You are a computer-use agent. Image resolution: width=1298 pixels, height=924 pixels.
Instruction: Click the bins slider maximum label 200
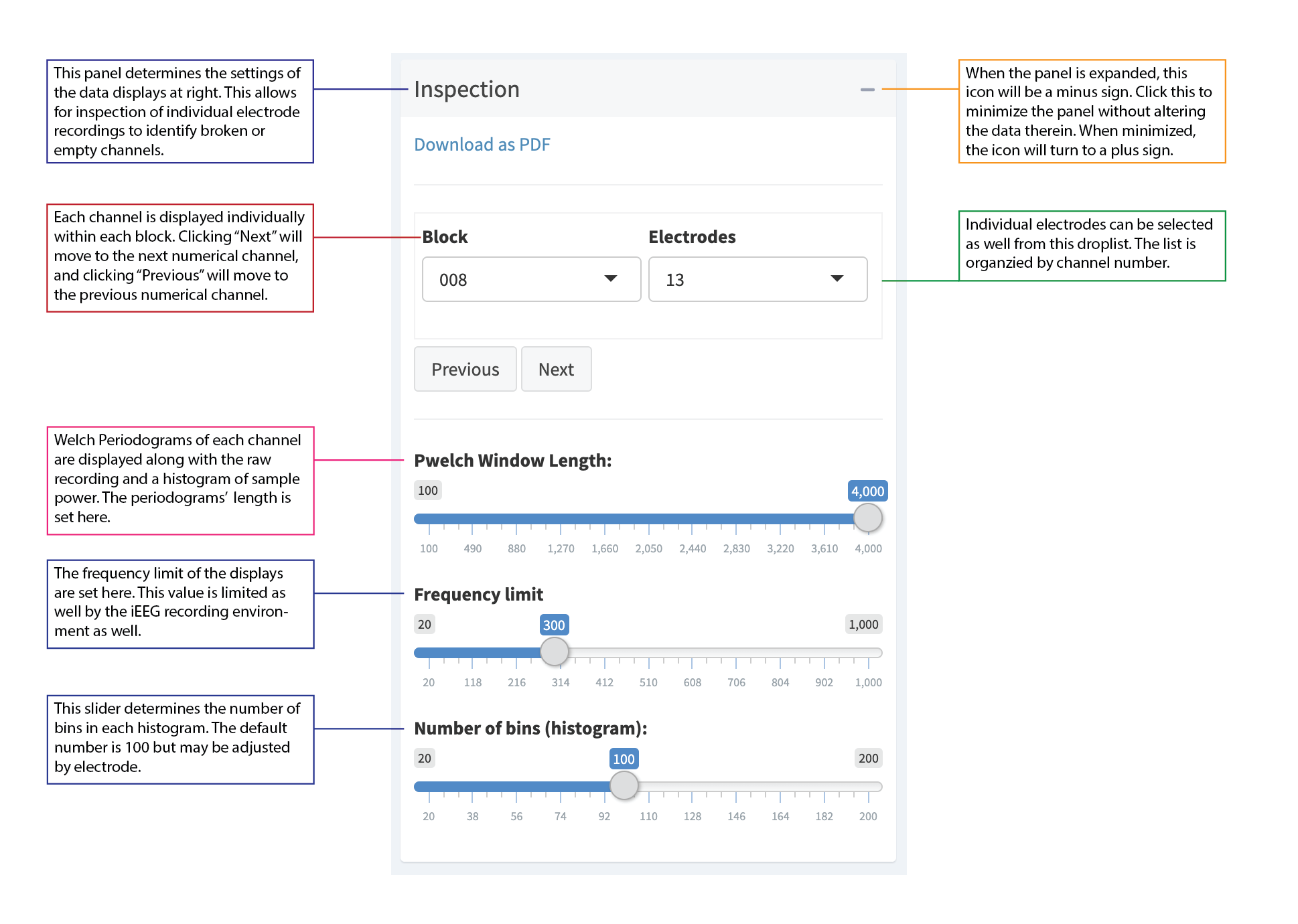tap(868, 759)
